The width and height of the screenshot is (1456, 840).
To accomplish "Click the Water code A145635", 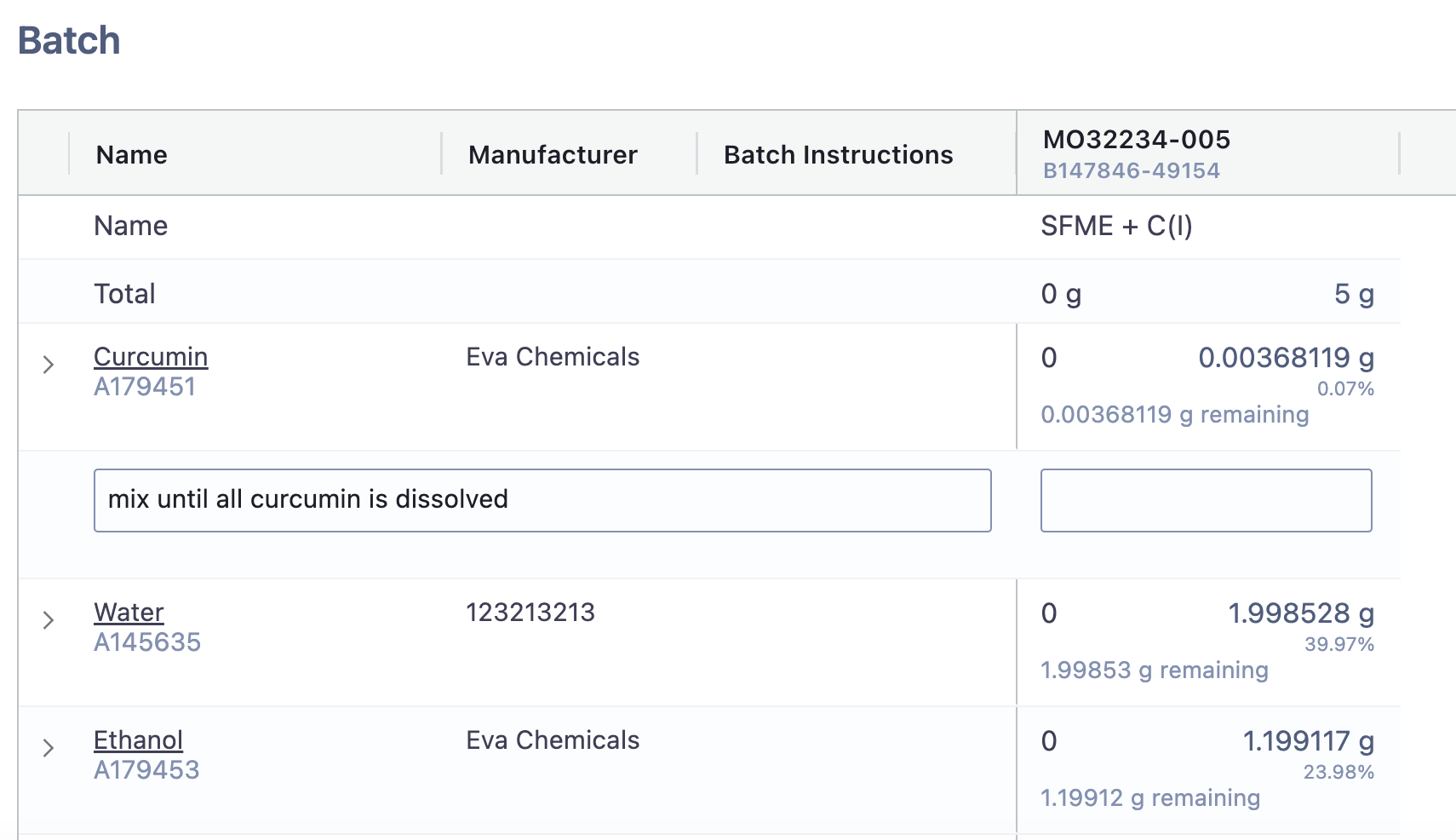I will (147, 642).
